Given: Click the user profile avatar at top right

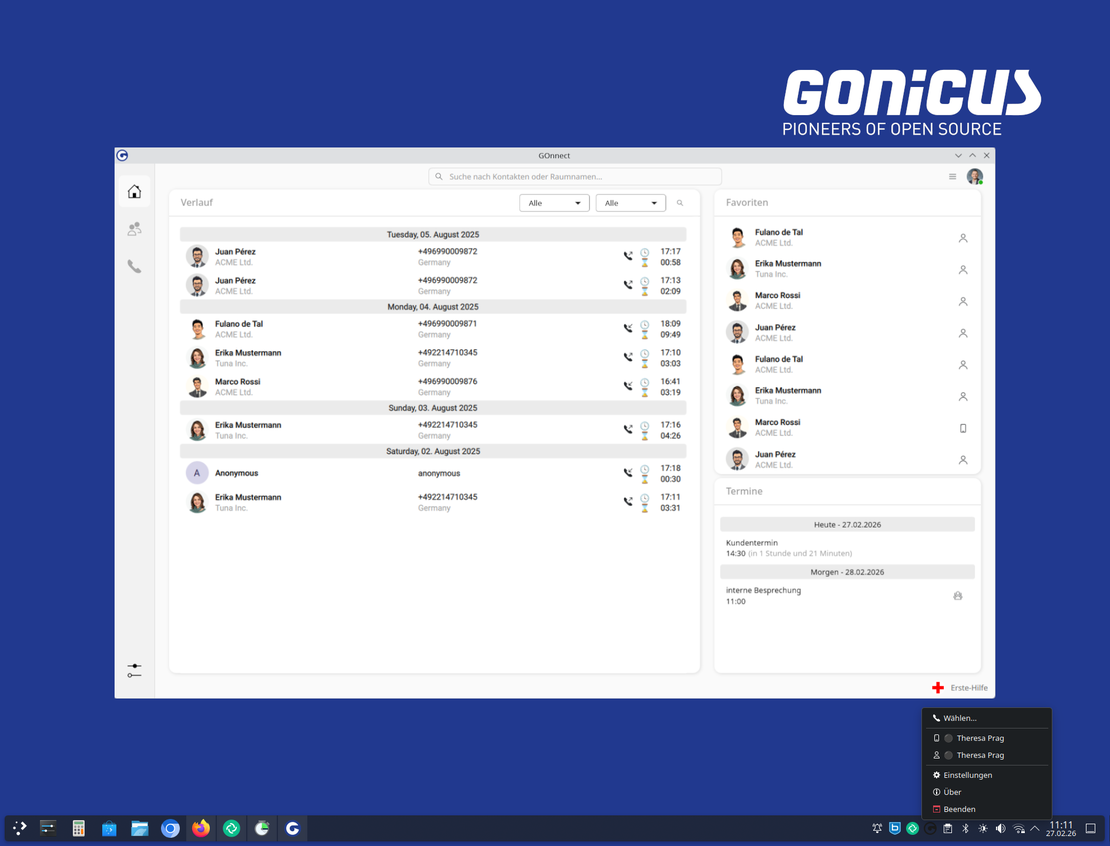Looking at the screenshot, I should (x=975, y=176).
